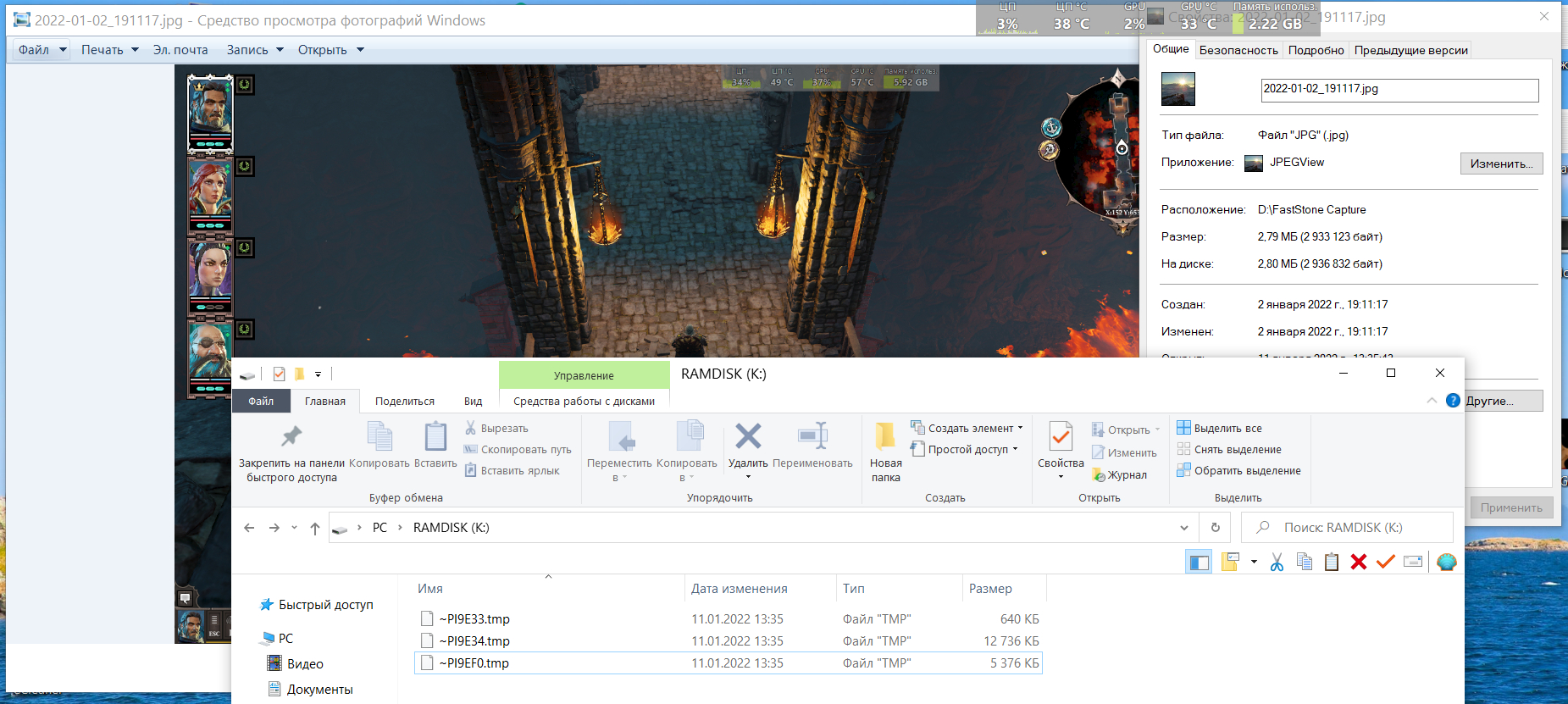Click the Classic Shell seashell icon
The width and height of the screenshot is (1568, 704).
pos(1447,562)
